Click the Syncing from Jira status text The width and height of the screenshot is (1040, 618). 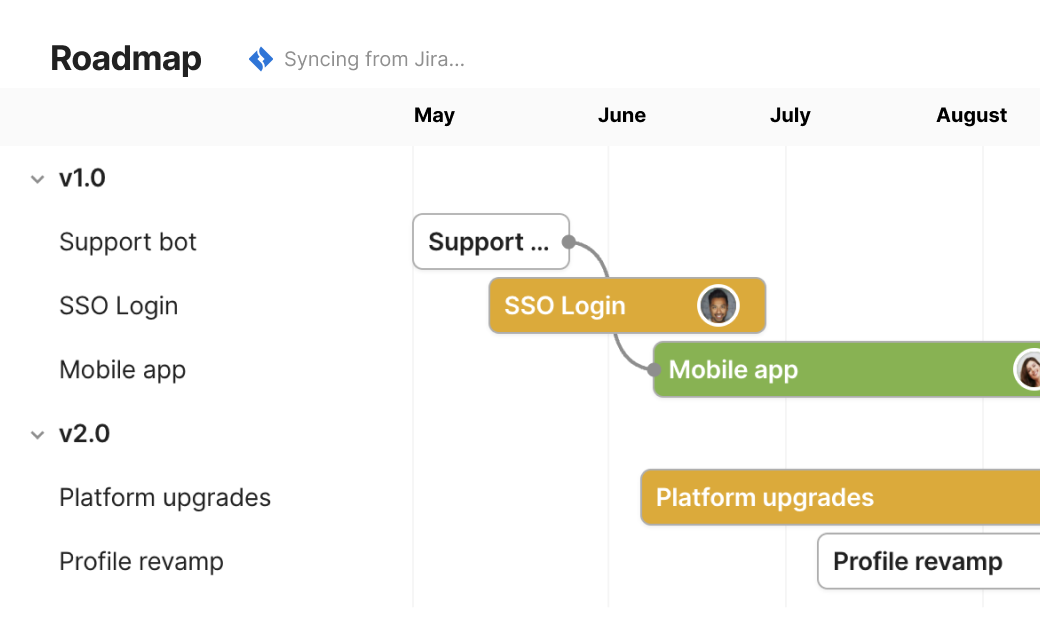pos(375,59)
